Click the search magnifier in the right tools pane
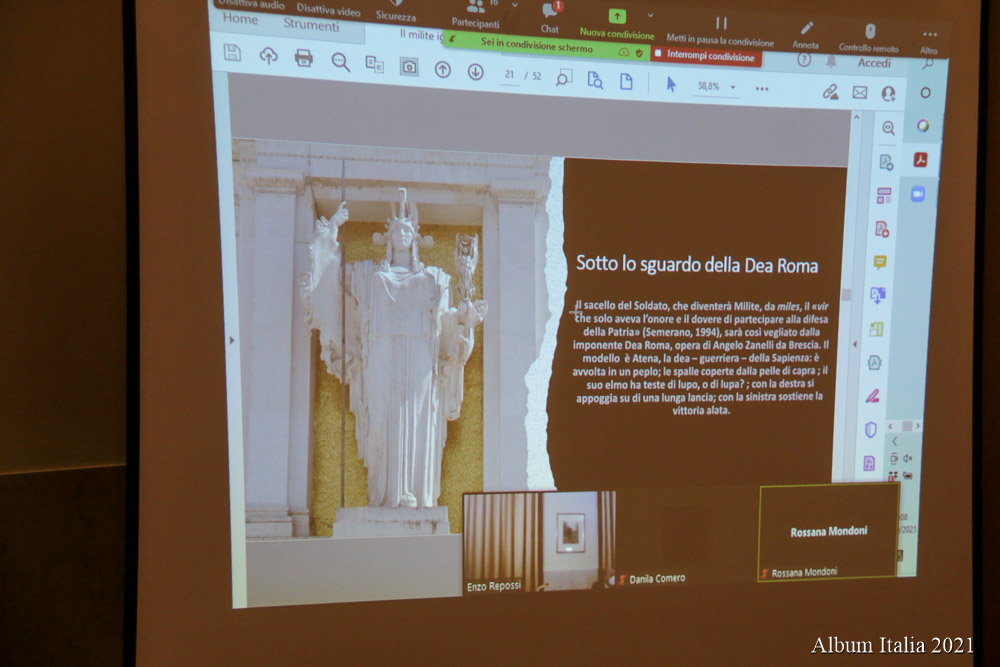The image size is (1000, 667). coord(888,128)
